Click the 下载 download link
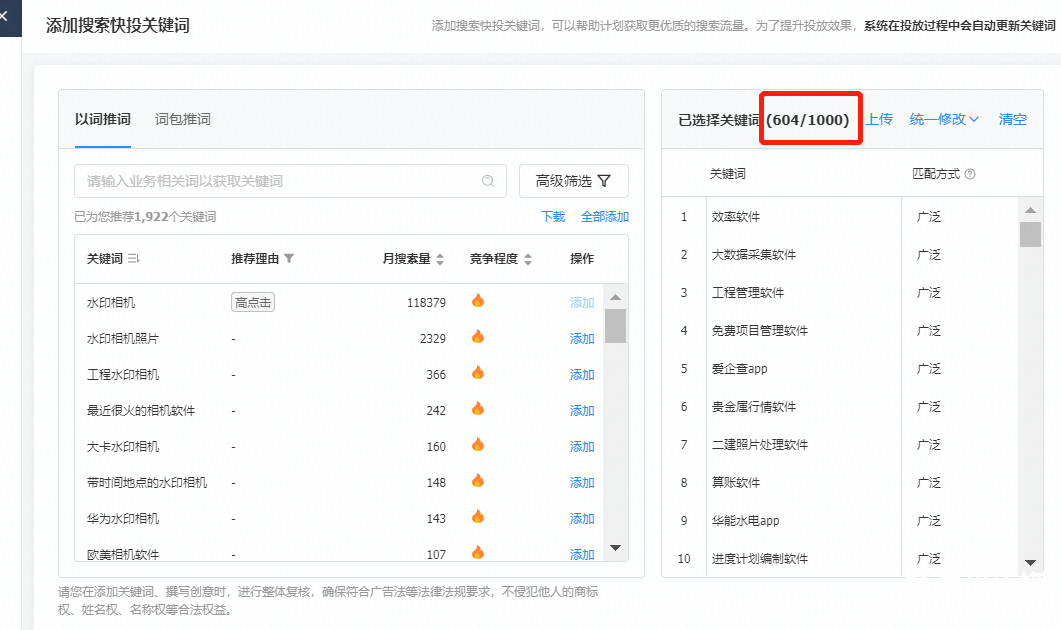 point(553,216)
